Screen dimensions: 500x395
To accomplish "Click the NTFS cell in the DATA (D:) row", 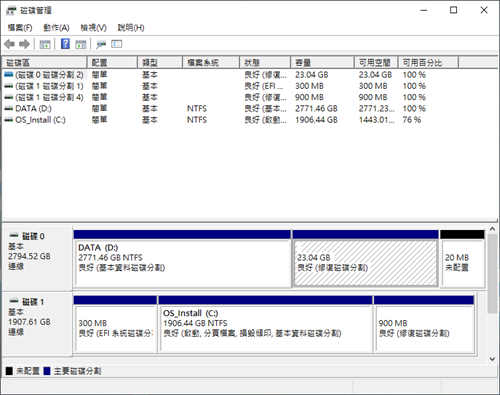I will 197,109.
